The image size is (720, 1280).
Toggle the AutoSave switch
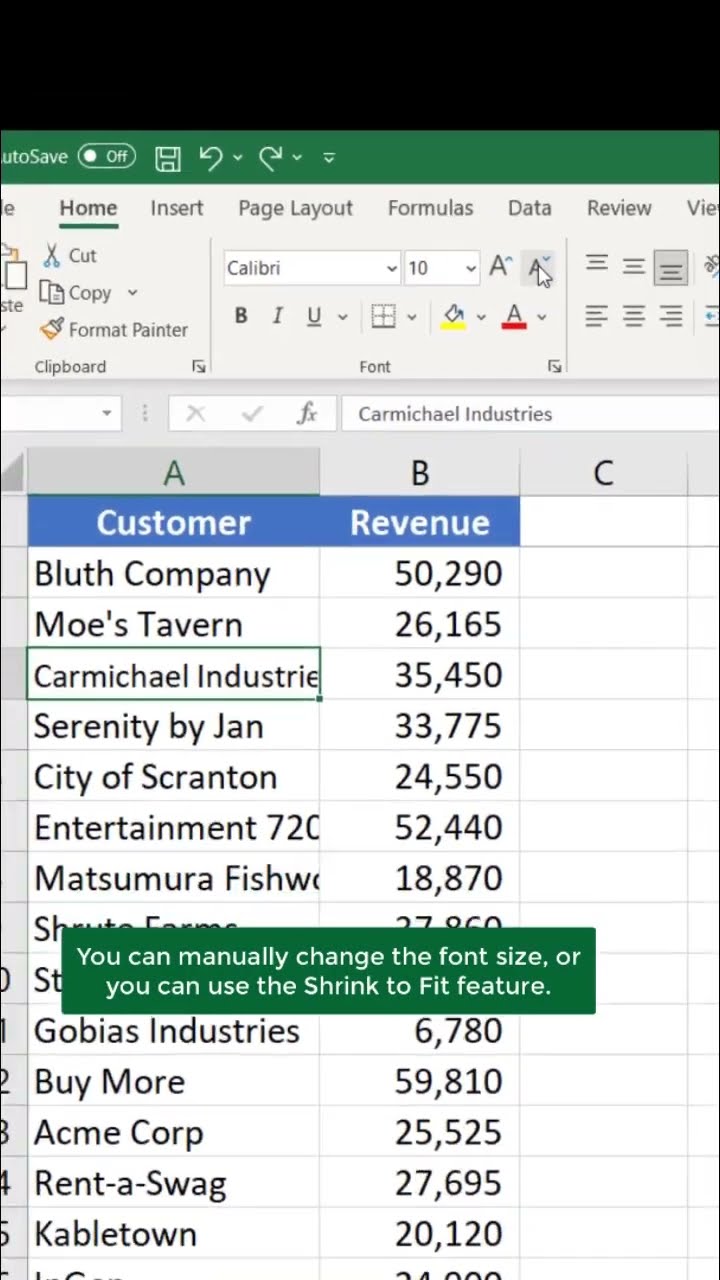click(108, 156)
